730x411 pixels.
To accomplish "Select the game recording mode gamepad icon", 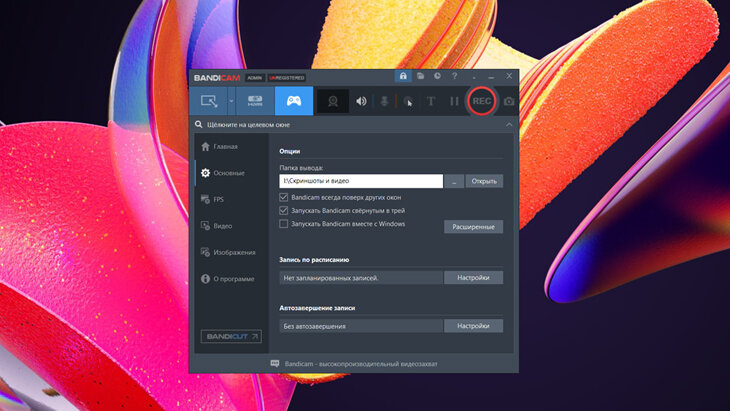I will click(x=294, y=101).
